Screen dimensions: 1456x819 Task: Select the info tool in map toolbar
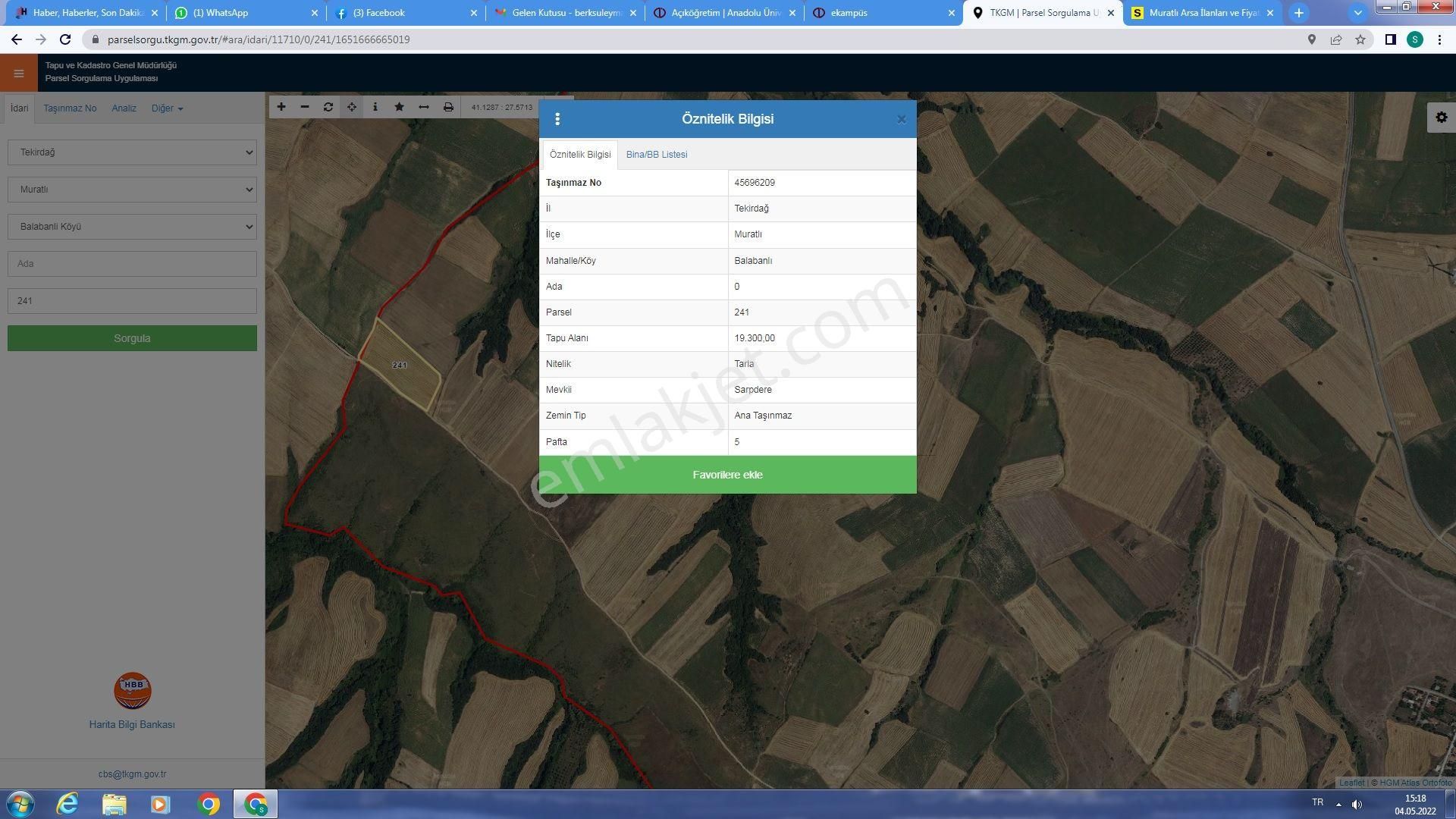pyautogui.click(x=375, y=107)
